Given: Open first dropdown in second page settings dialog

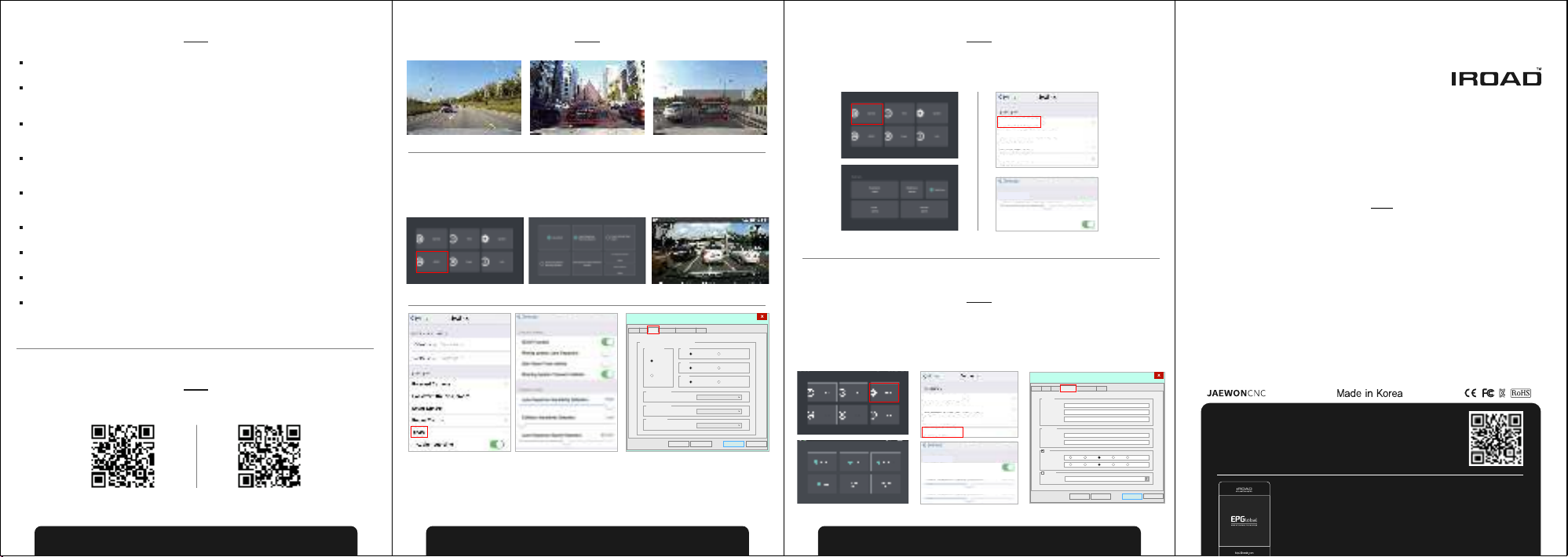Looking at the screenshot, I should coord(718,397).
